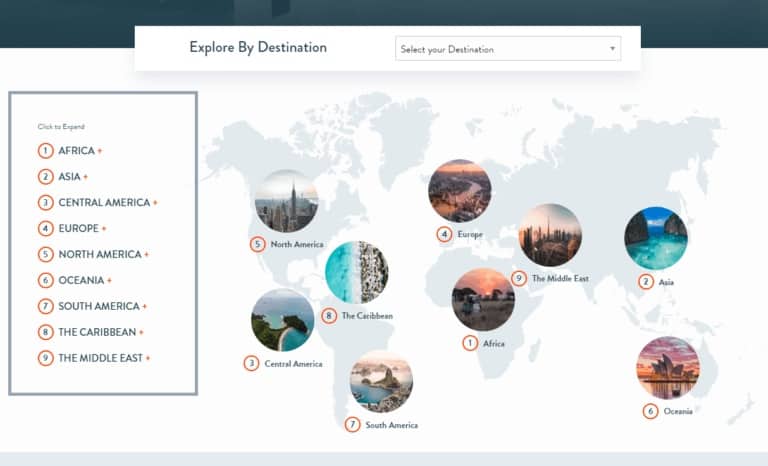Click the plus icon next to THE CARIBBEAN
The image size is (768, 466).
pyautogui.click(x=141, y=332)
